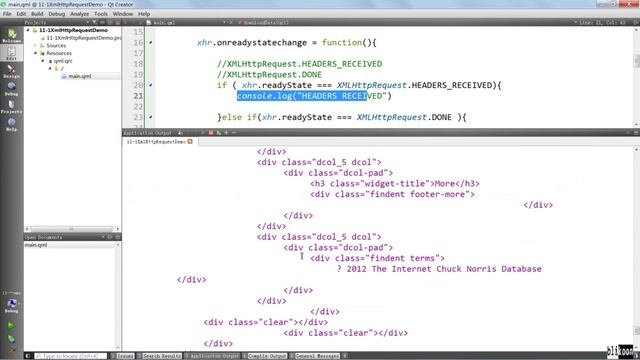
Task: Switch to Edit mode
Action: pos(11,53)
